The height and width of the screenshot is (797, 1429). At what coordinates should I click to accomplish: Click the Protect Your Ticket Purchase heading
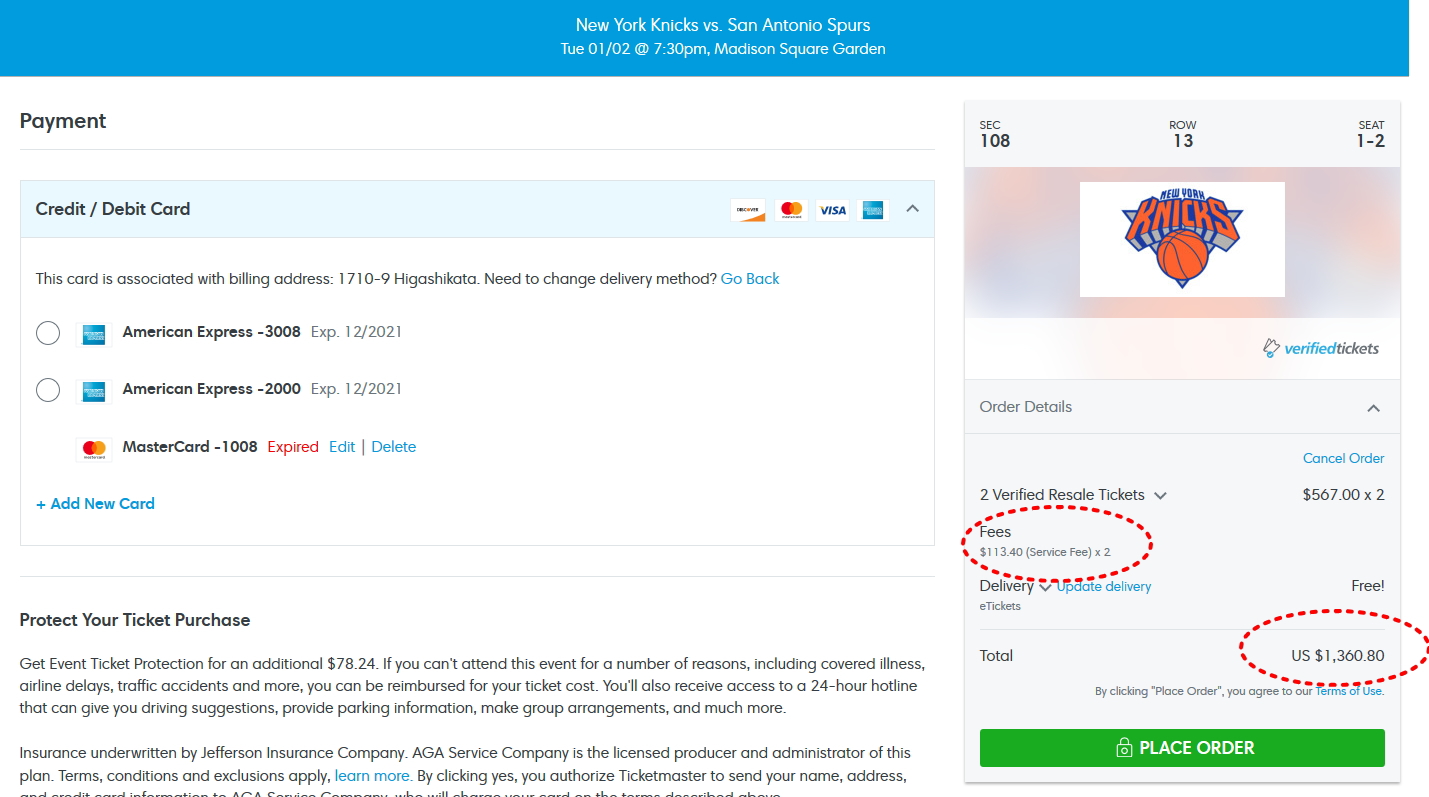click(135, 620)
